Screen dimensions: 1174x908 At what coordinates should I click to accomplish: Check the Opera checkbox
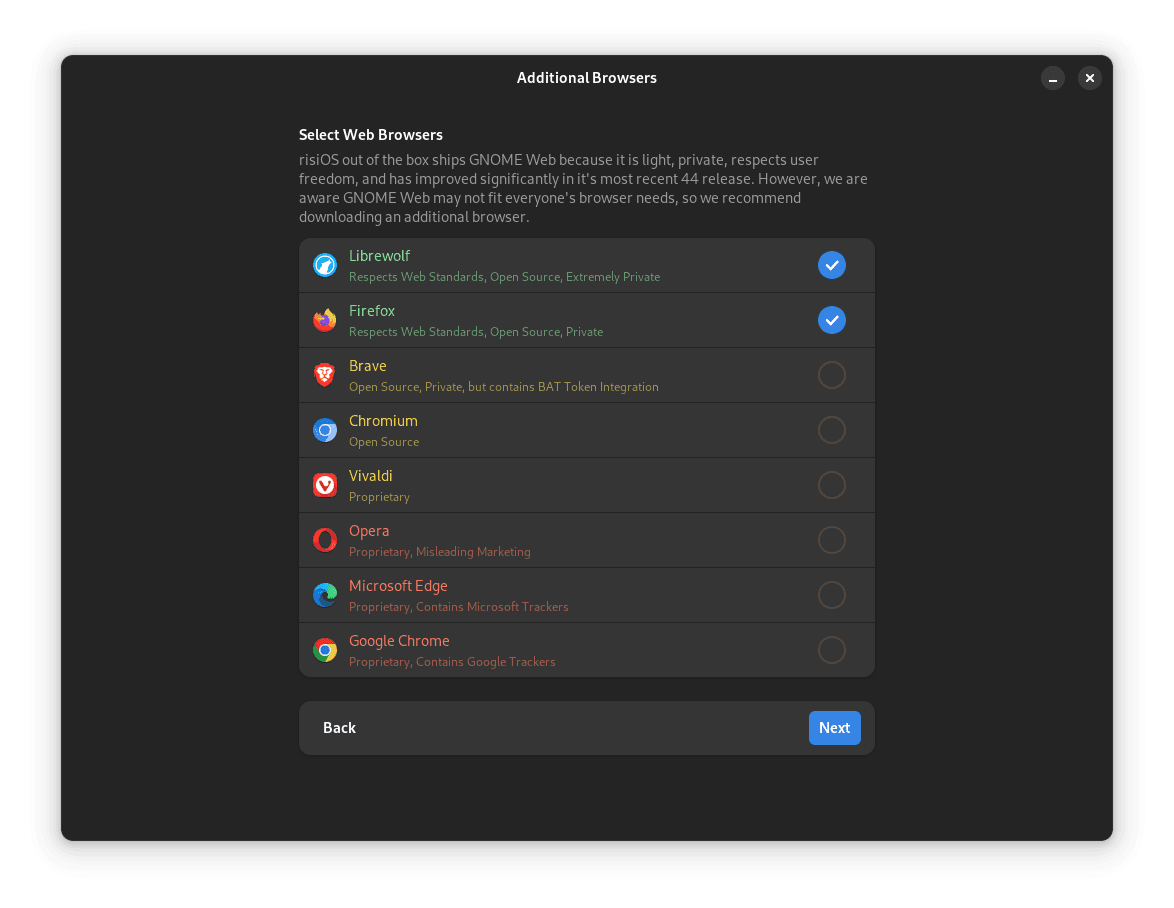click(832, 540)
